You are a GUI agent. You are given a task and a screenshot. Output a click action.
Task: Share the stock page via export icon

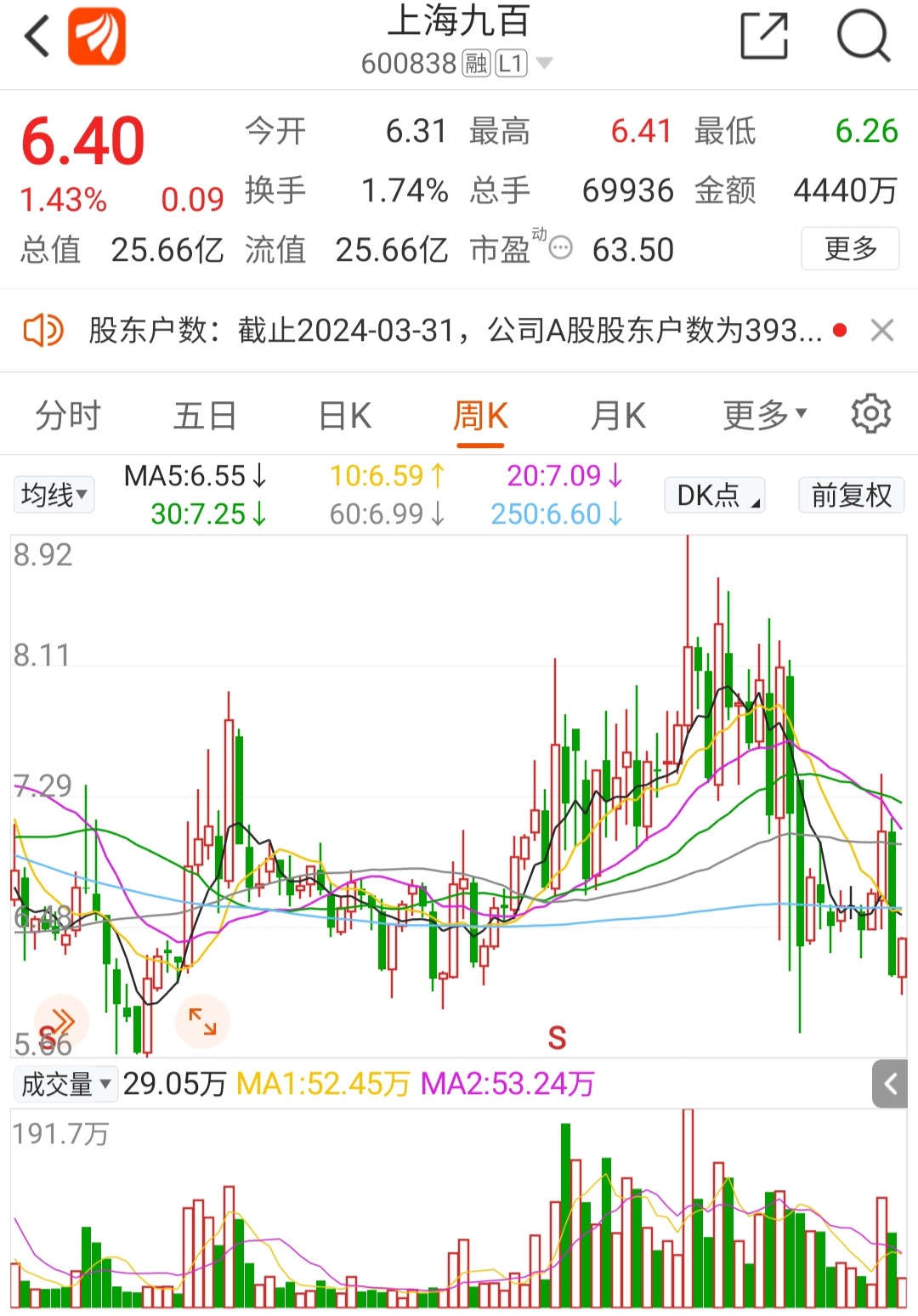click(764, 37)
